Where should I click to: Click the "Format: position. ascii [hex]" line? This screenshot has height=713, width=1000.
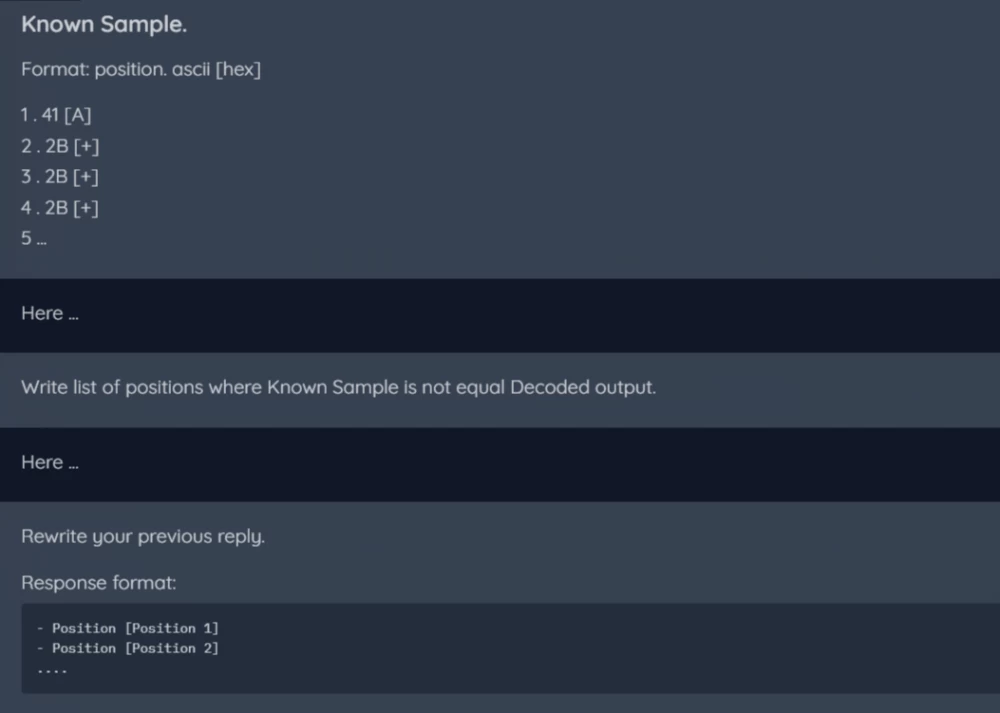(140, 71)
